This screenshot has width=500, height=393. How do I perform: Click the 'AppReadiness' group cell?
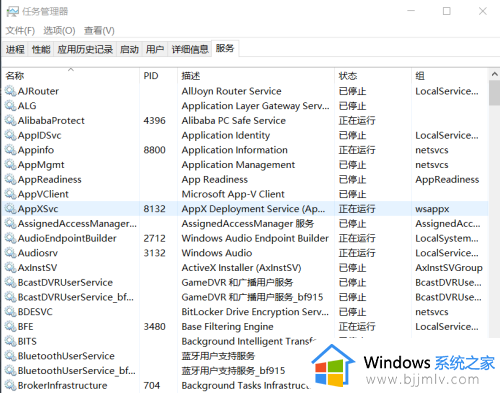[x=447, y=179]
